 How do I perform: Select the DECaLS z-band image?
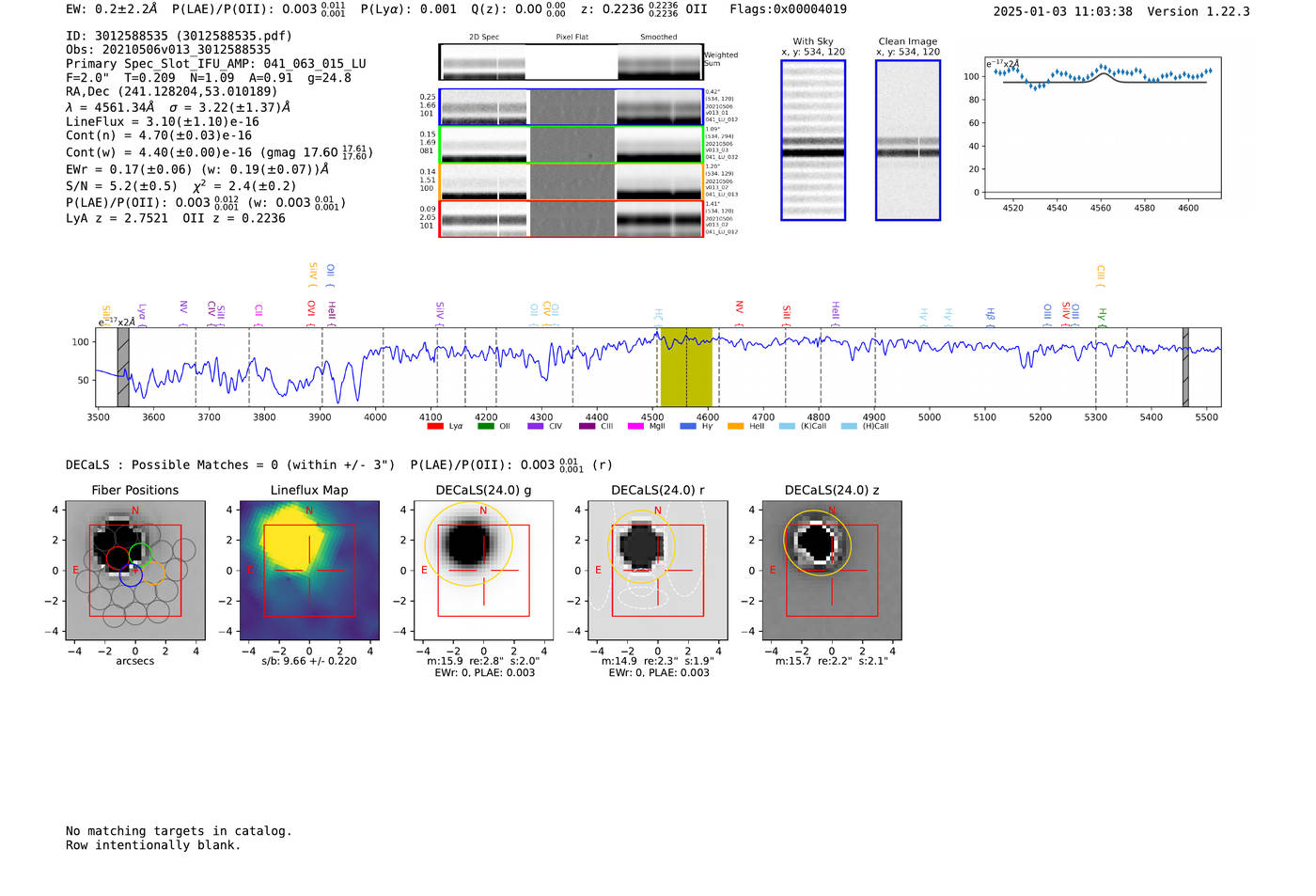coord(832,571)
